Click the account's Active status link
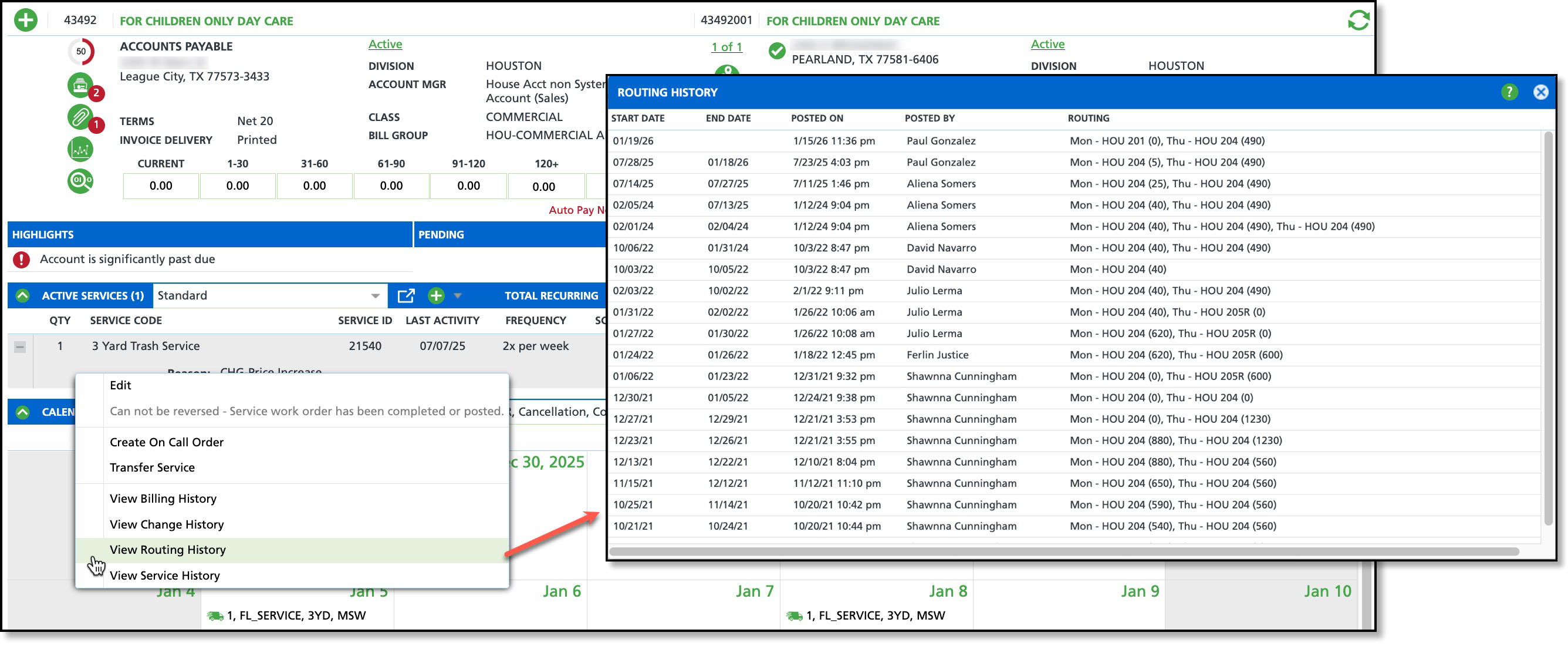Screen dimensions: 1568x646 coord(385,44)
